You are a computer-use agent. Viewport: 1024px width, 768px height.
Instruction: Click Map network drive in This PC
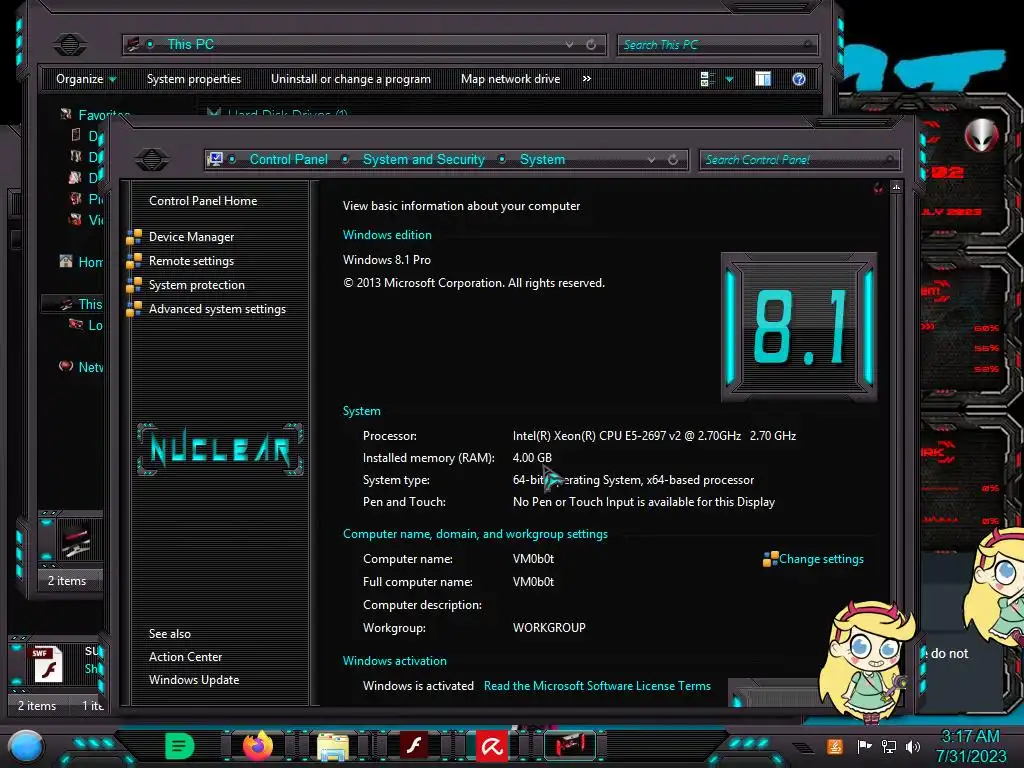(510, 79)
